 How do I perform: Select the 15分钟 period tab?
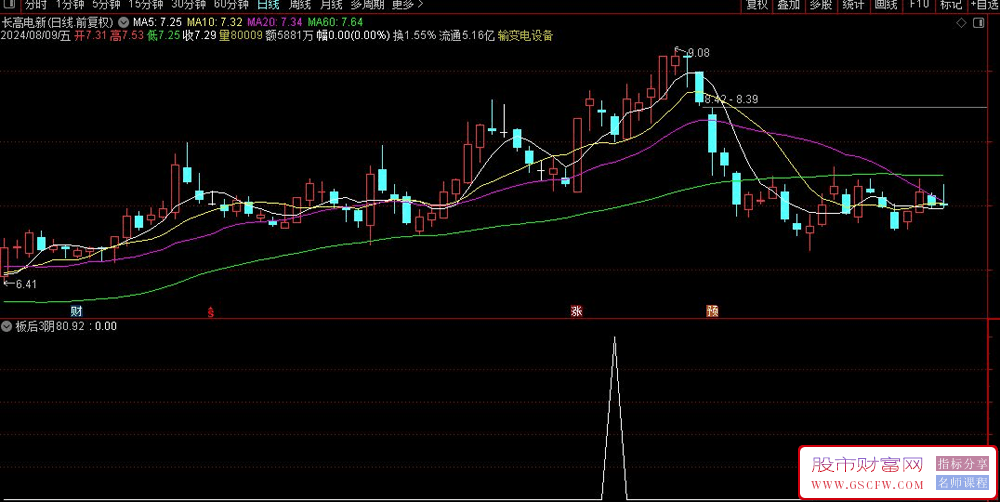click(x=146, y=4)
